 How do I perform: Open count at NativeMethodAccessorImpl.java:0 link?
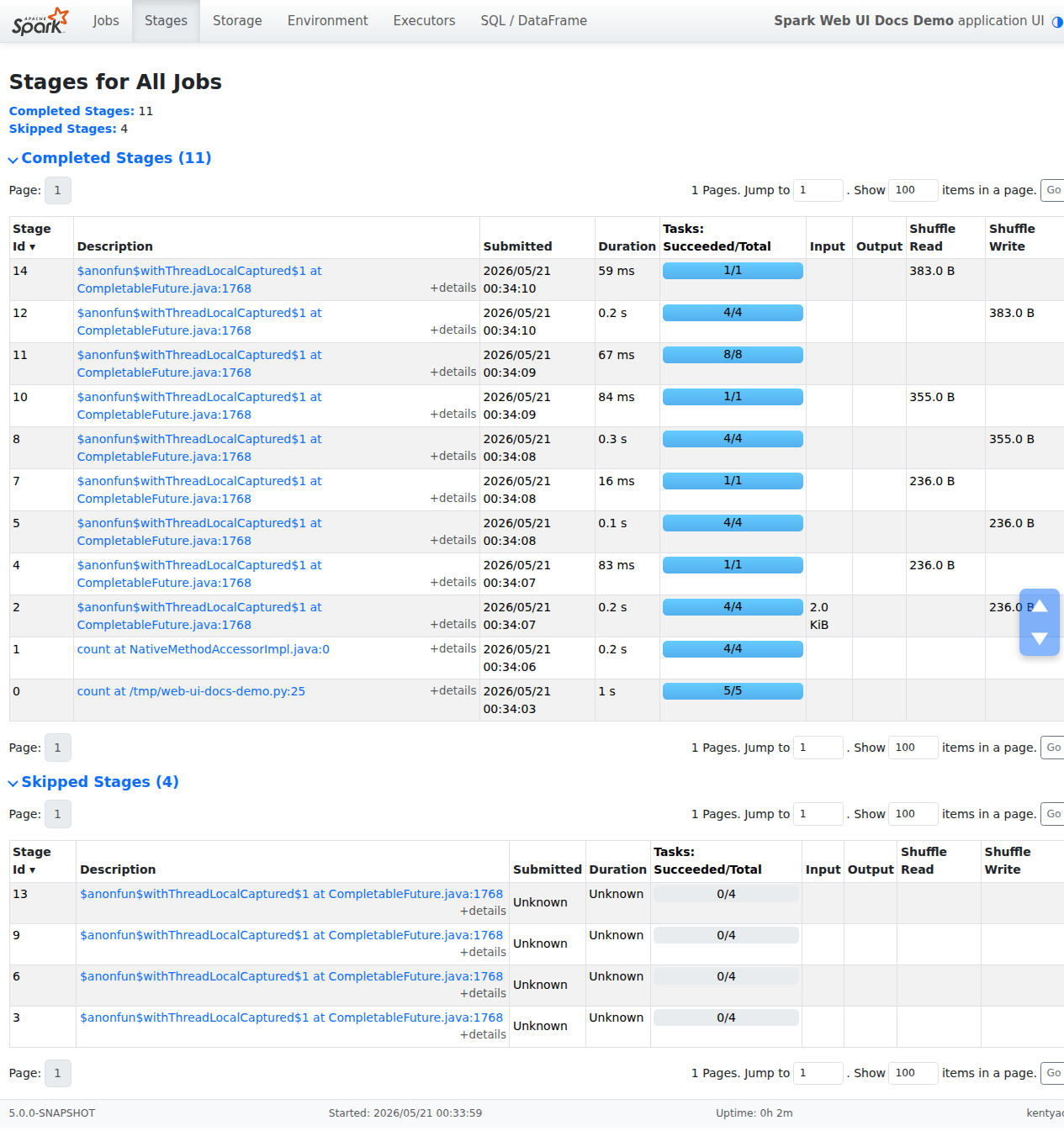click(204, 649)
